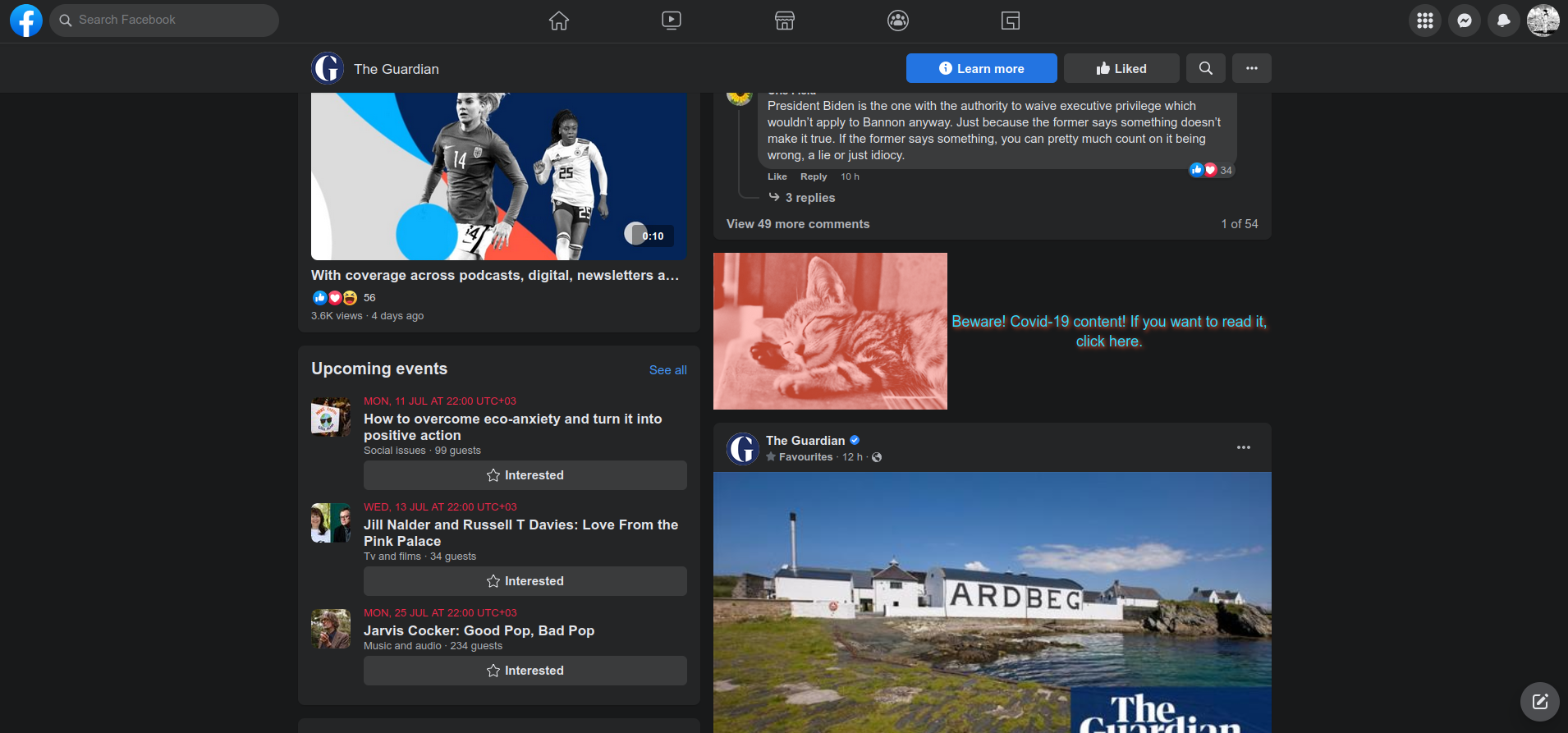
Task: Click The Guardian avatar on the post
Action: click(743, 448)
